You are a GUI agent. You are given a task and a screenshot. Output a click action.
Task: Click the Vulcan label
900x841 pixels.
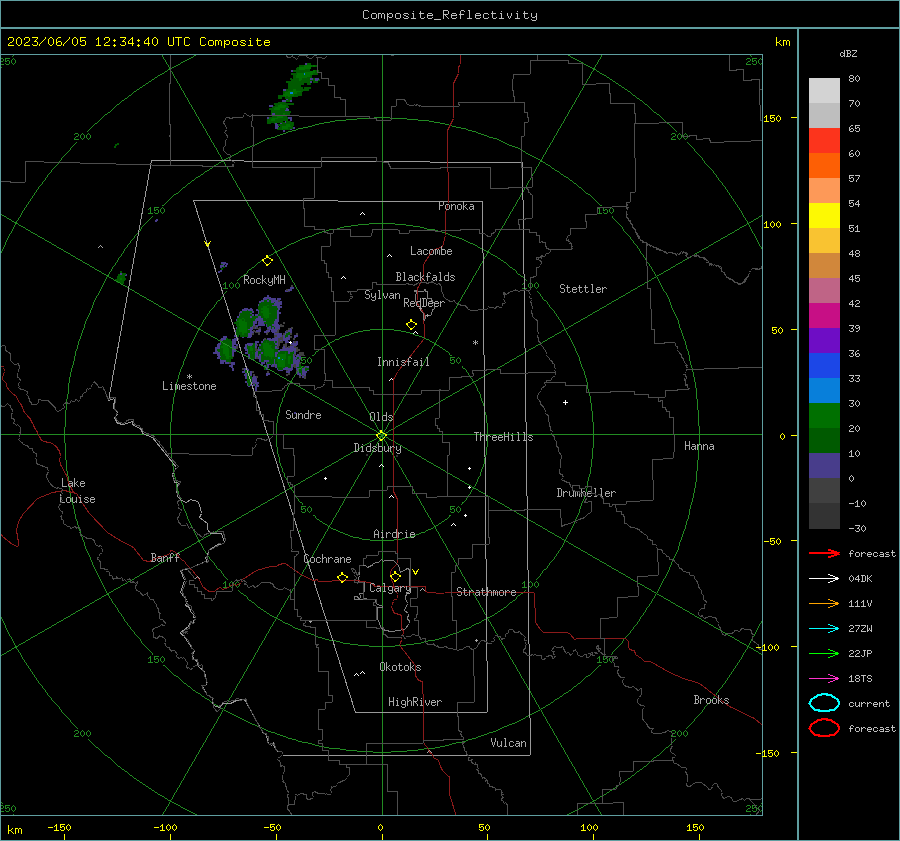pyautogui.click(x=508, y=743)
